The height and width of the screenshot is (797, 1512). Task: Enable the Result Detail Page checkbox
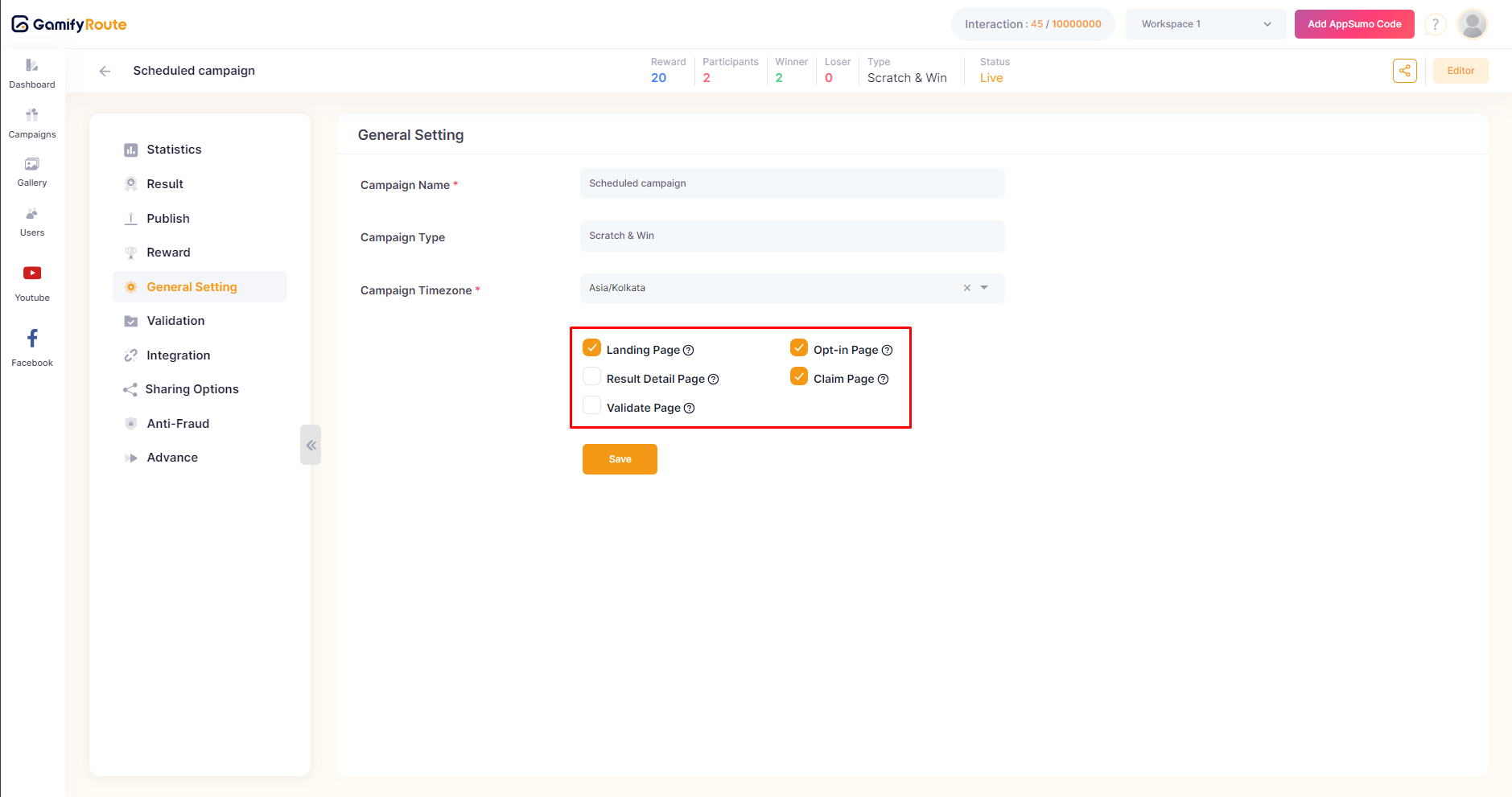click(592, 377)
